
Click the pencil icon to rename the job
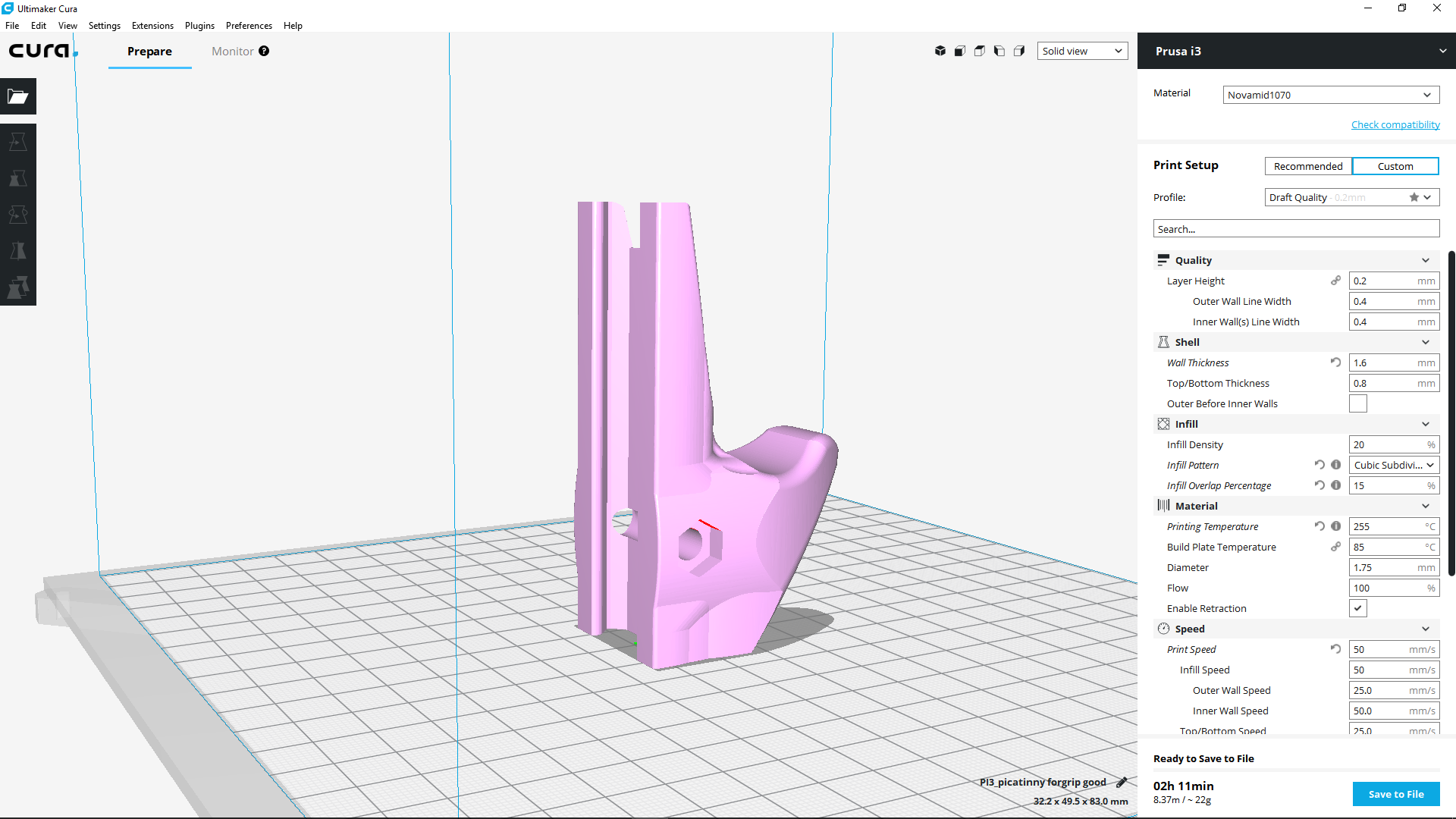pos(1122,782)
